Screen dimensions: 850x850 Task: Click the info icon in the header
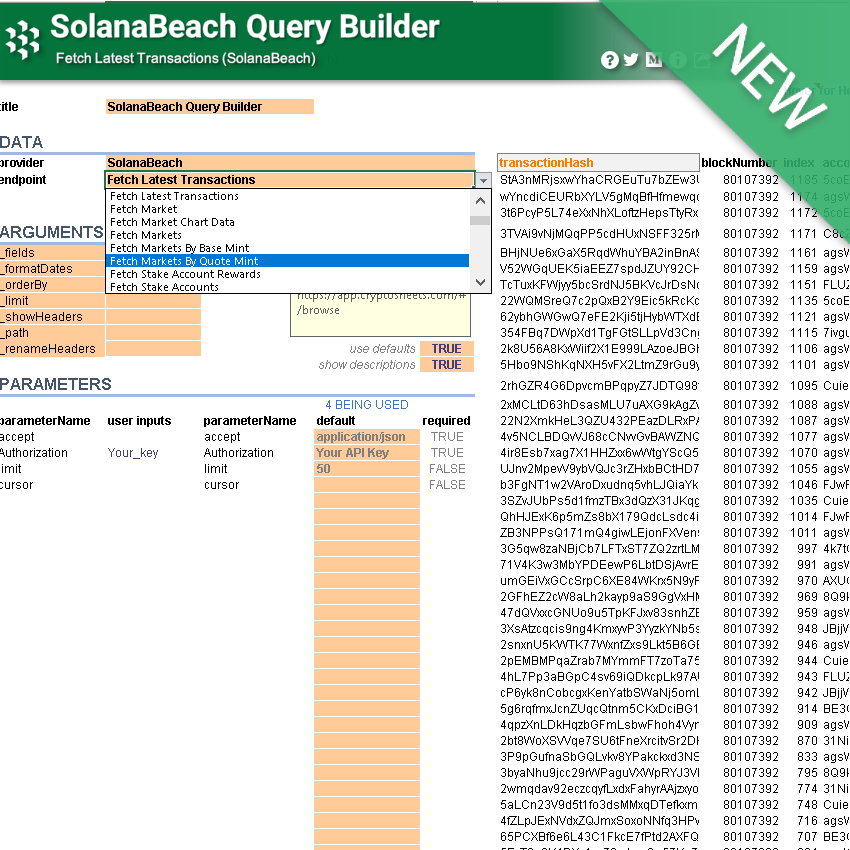coord(677,60)
